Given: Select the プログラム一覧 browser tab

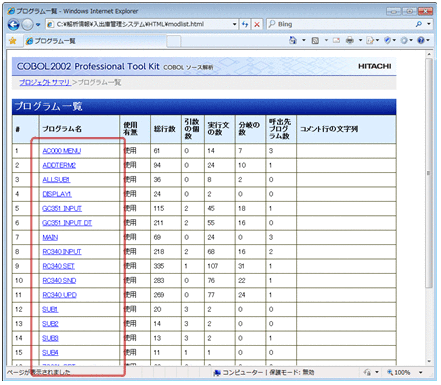Looking at the screenshot, I should [x=95, y=41].
